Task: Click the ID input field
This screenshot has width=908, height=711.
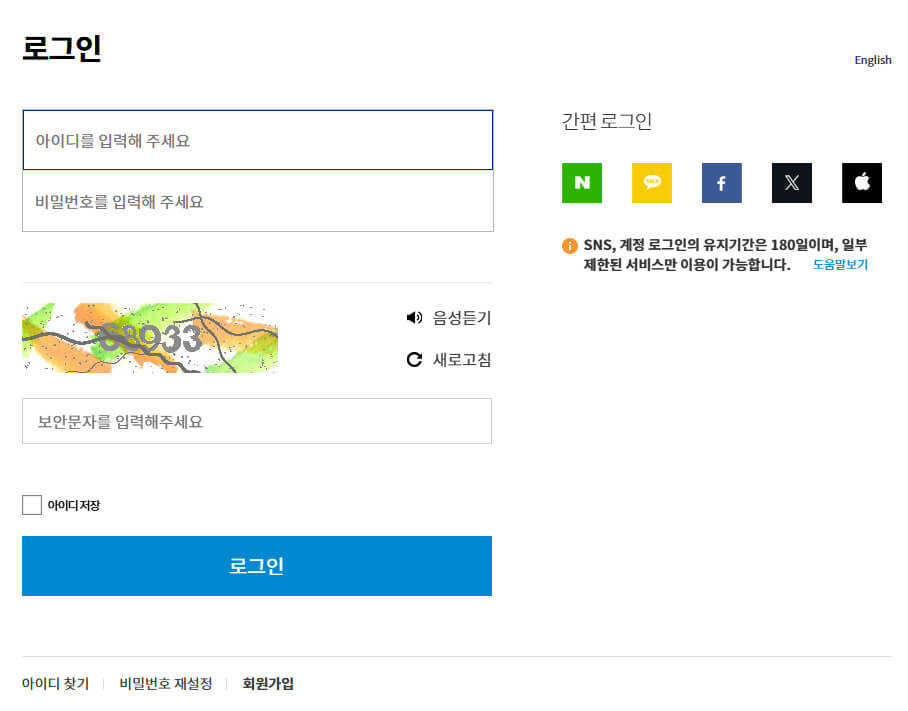Action: pyautogui.click(x=257, y=139)
